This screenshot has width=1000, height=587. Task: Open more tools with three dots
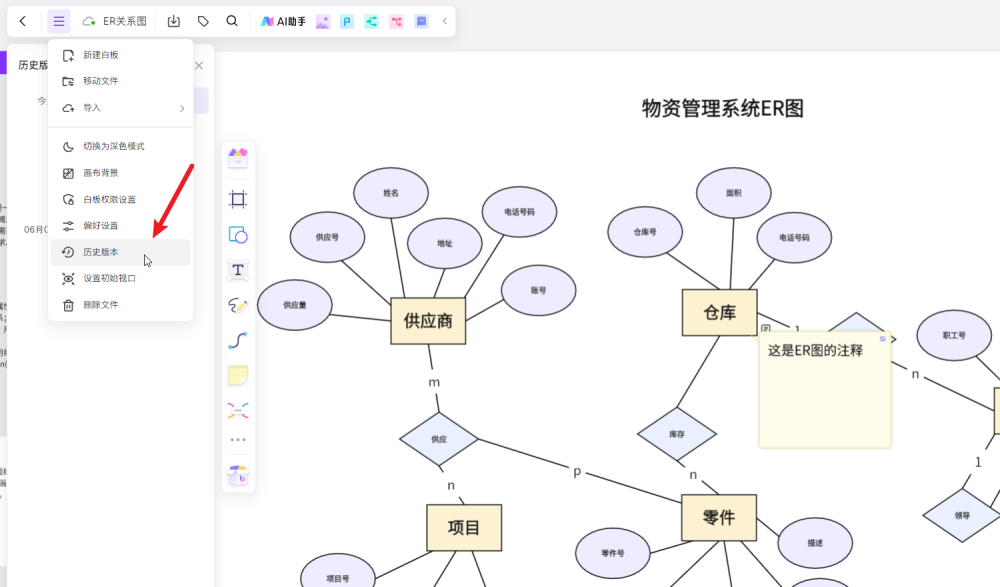[x=238, y=440]
